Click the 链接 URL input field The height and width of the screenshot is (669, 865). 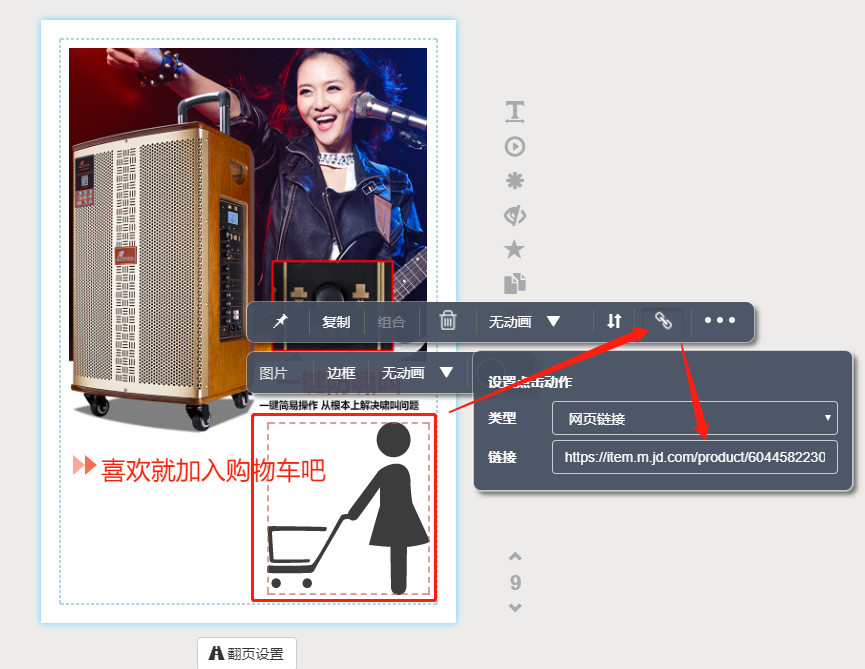click(694, 456)
